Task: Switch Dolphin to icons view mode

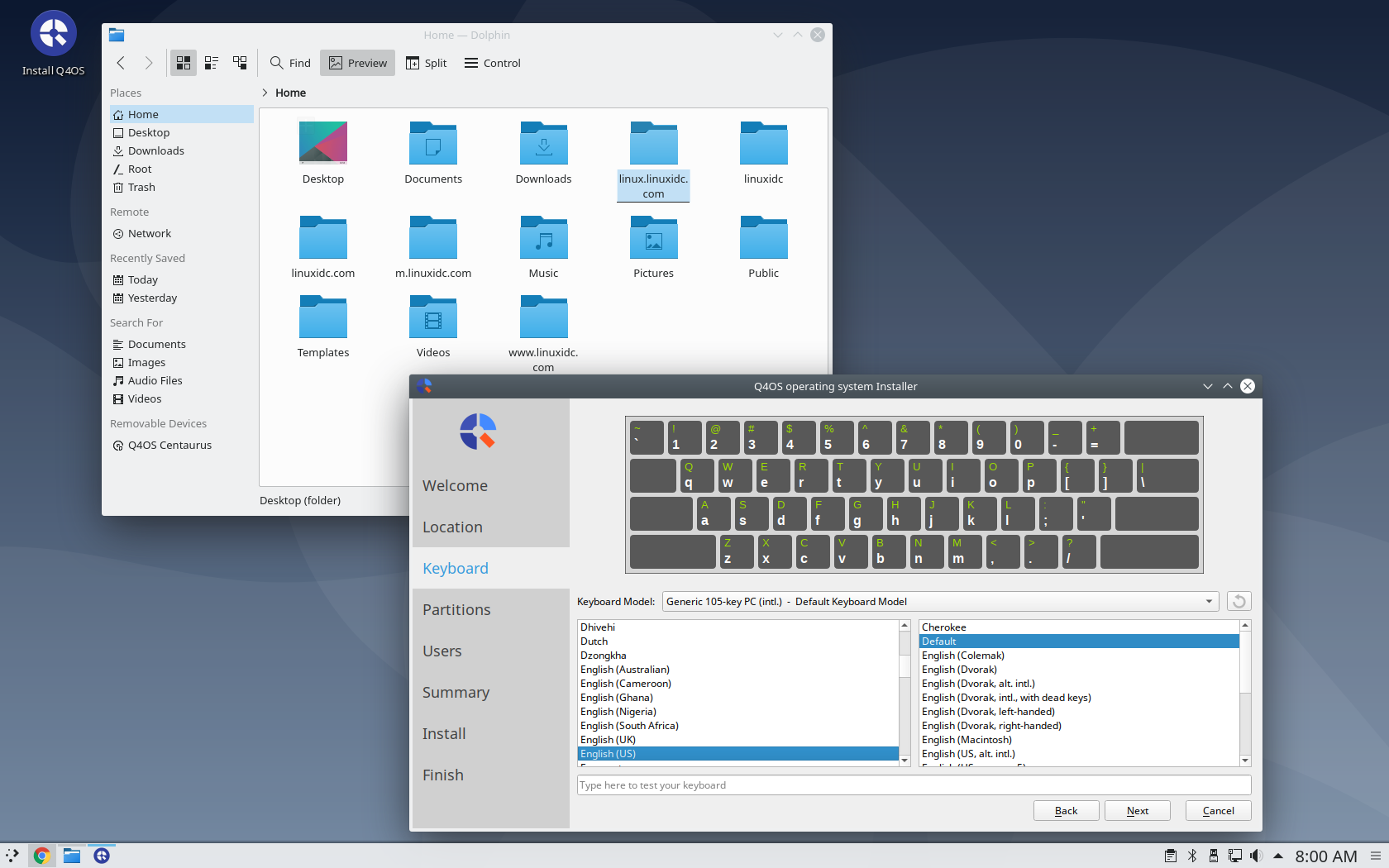Action: (184, 63)
